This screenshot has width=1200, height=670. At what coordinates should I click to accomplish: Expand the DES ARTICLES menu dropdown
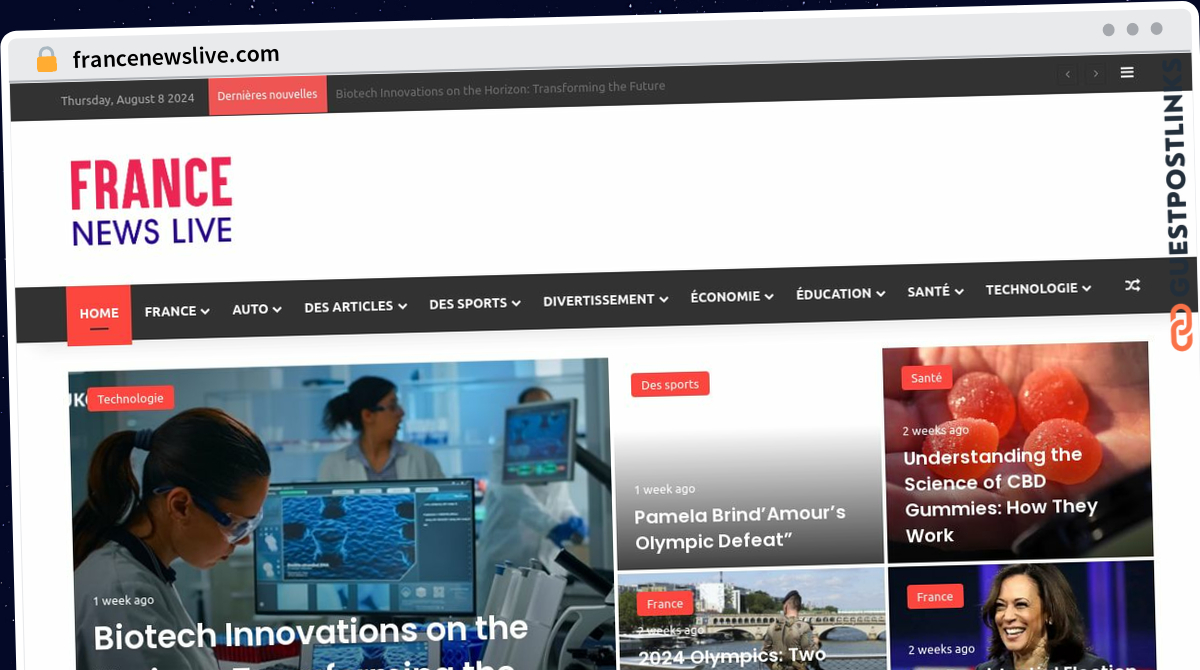356,306
